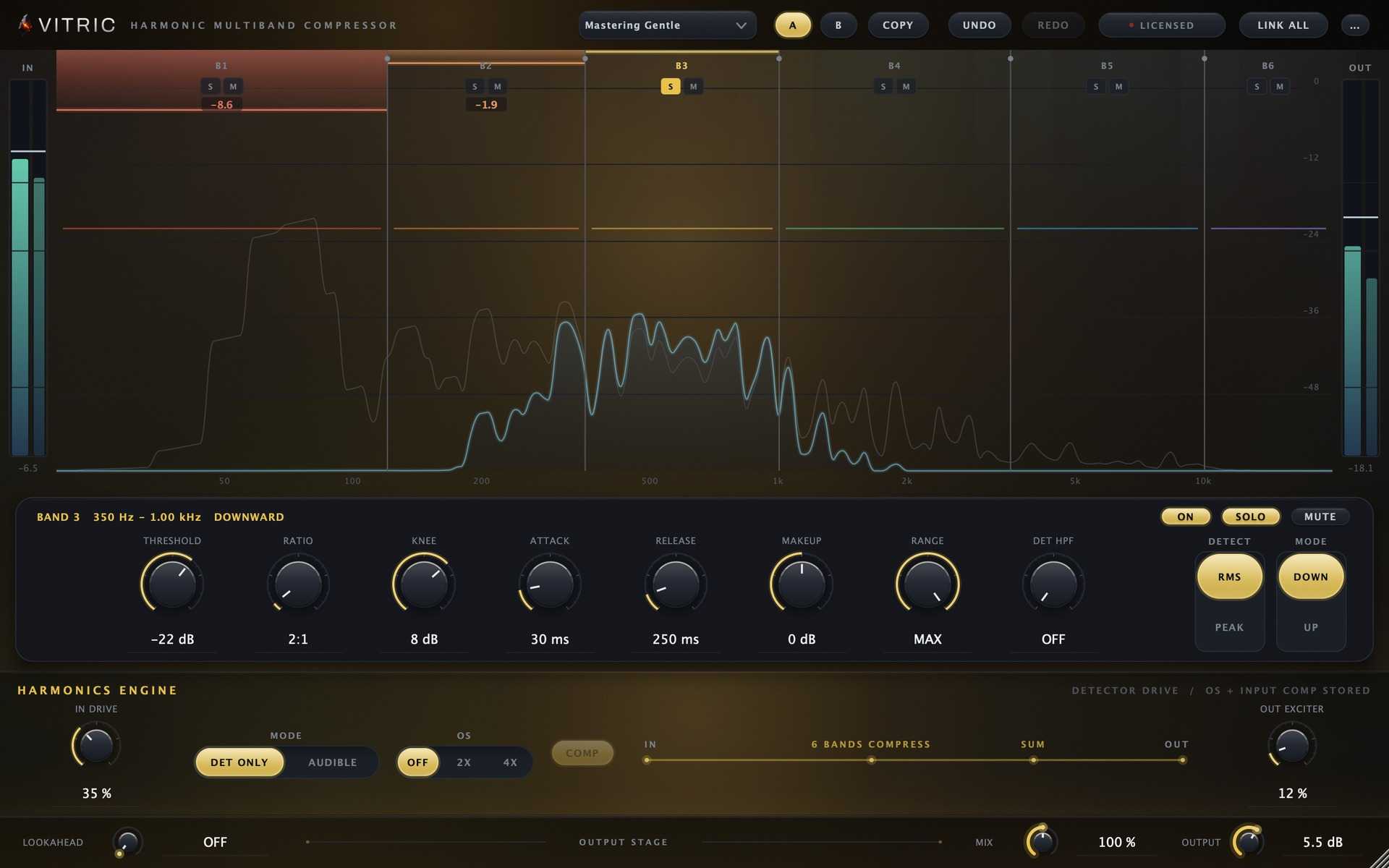Click the release value 250 ms
Screen dimensions: 1389x868
(x=676, y=639)
